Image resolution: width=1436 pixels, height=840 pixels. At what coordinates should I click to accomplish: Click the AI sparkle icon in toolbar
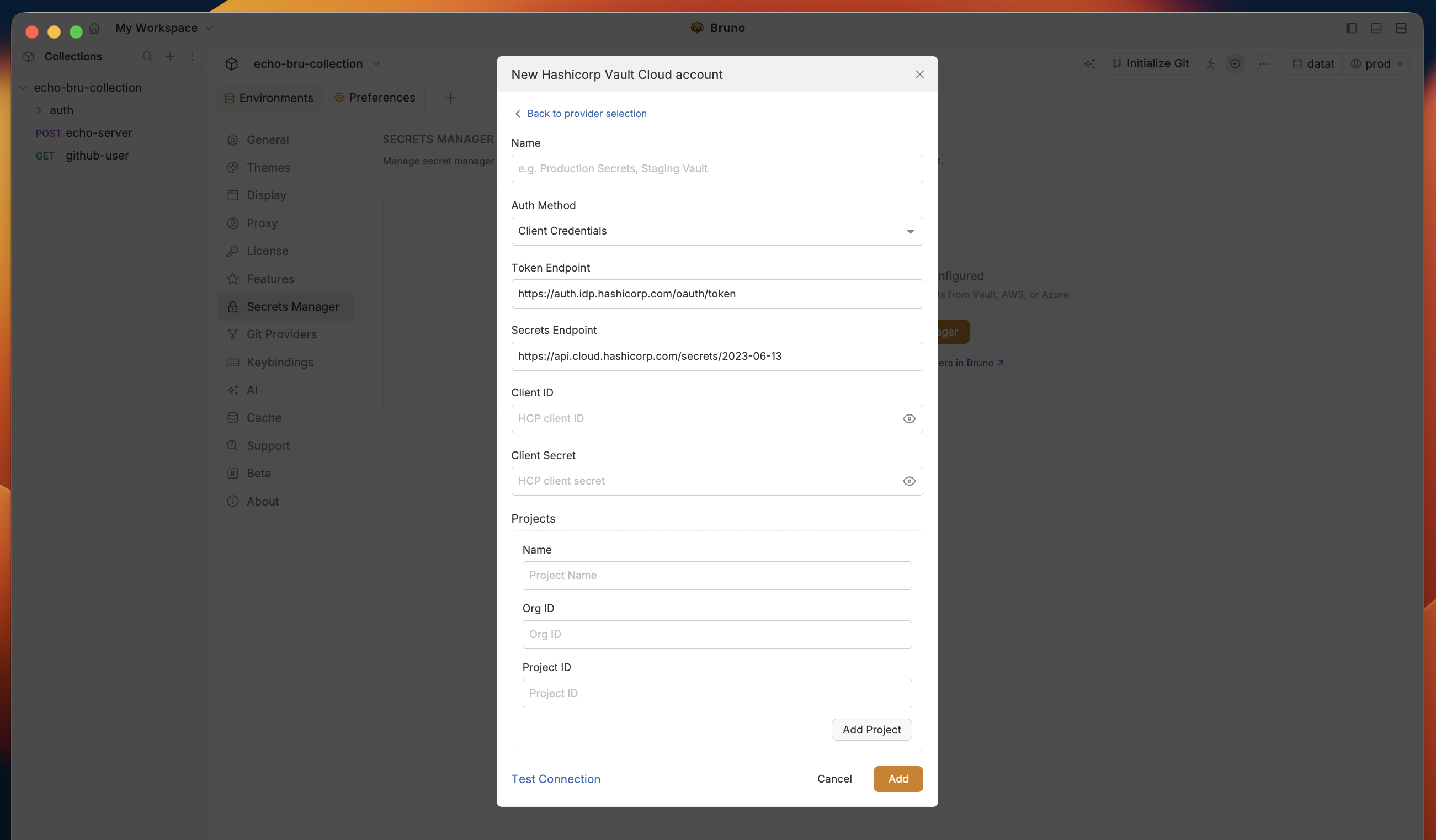(1089, 64)
